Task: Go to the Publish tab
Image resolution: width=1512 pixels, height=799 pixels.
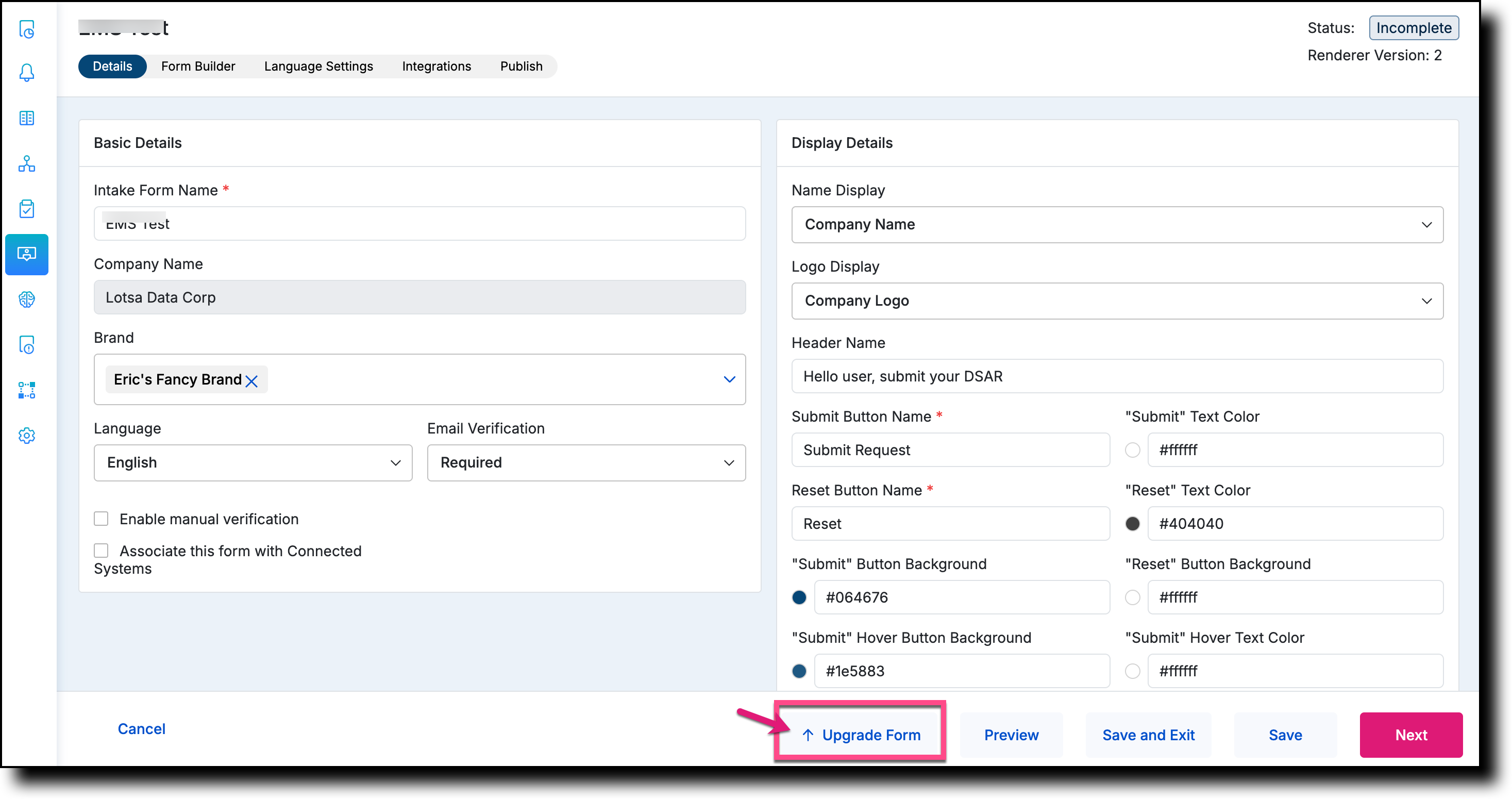Action: (x=521, y=66)
